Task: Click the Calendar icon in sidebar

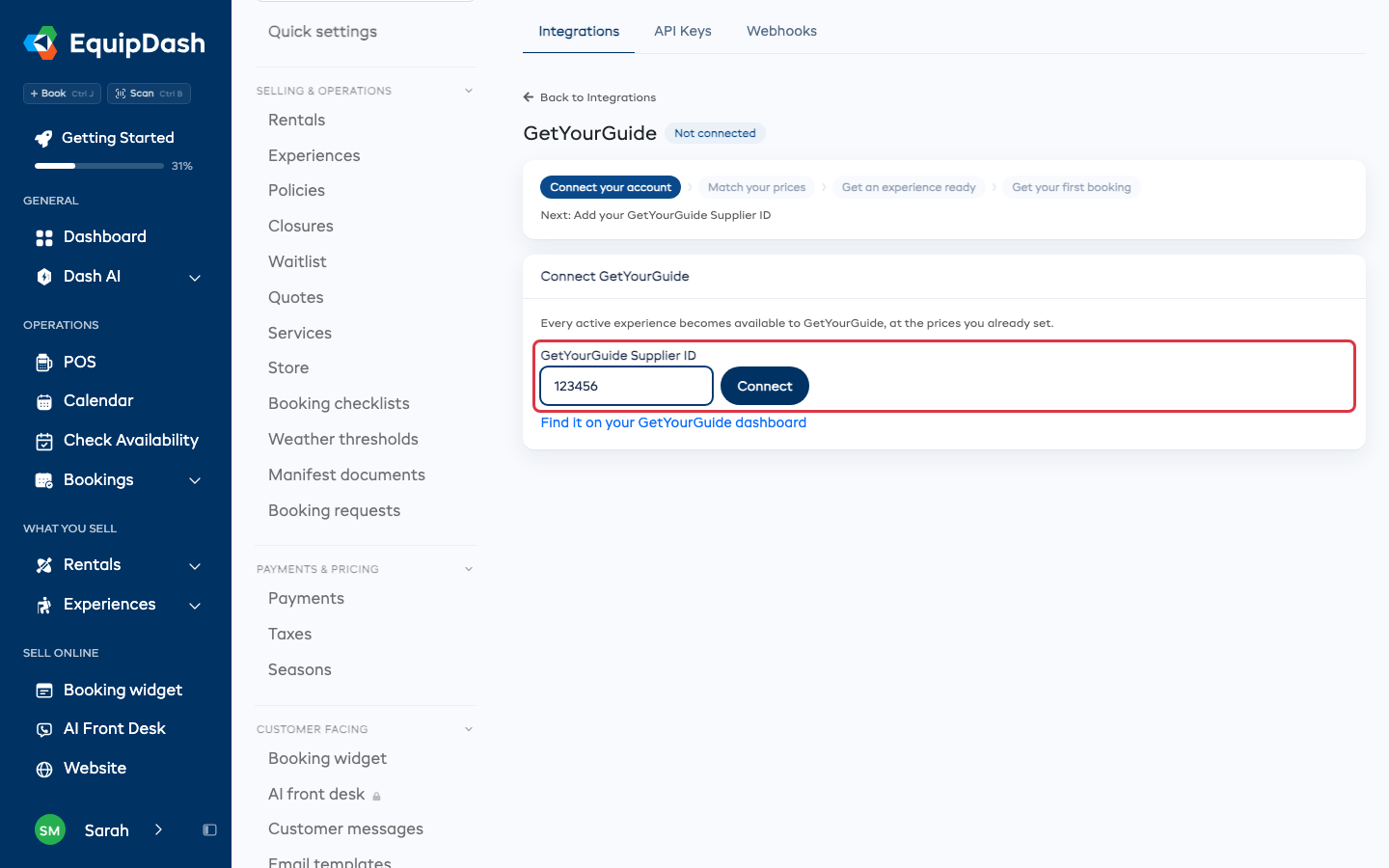Action: [44, 402]
